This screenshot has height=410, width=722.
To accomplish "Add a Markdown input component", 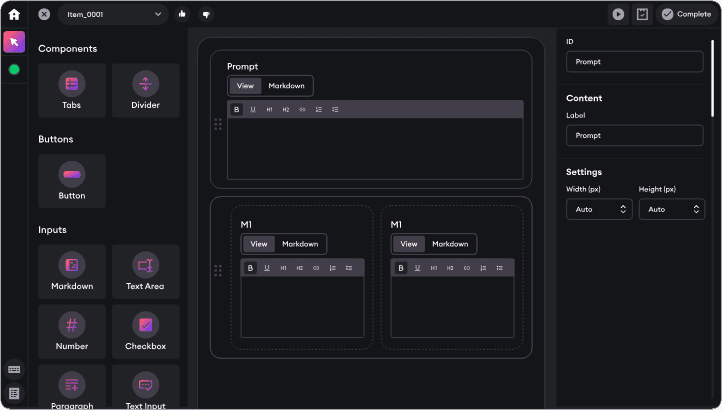I will pyautogui.click(x=72, y=272).
